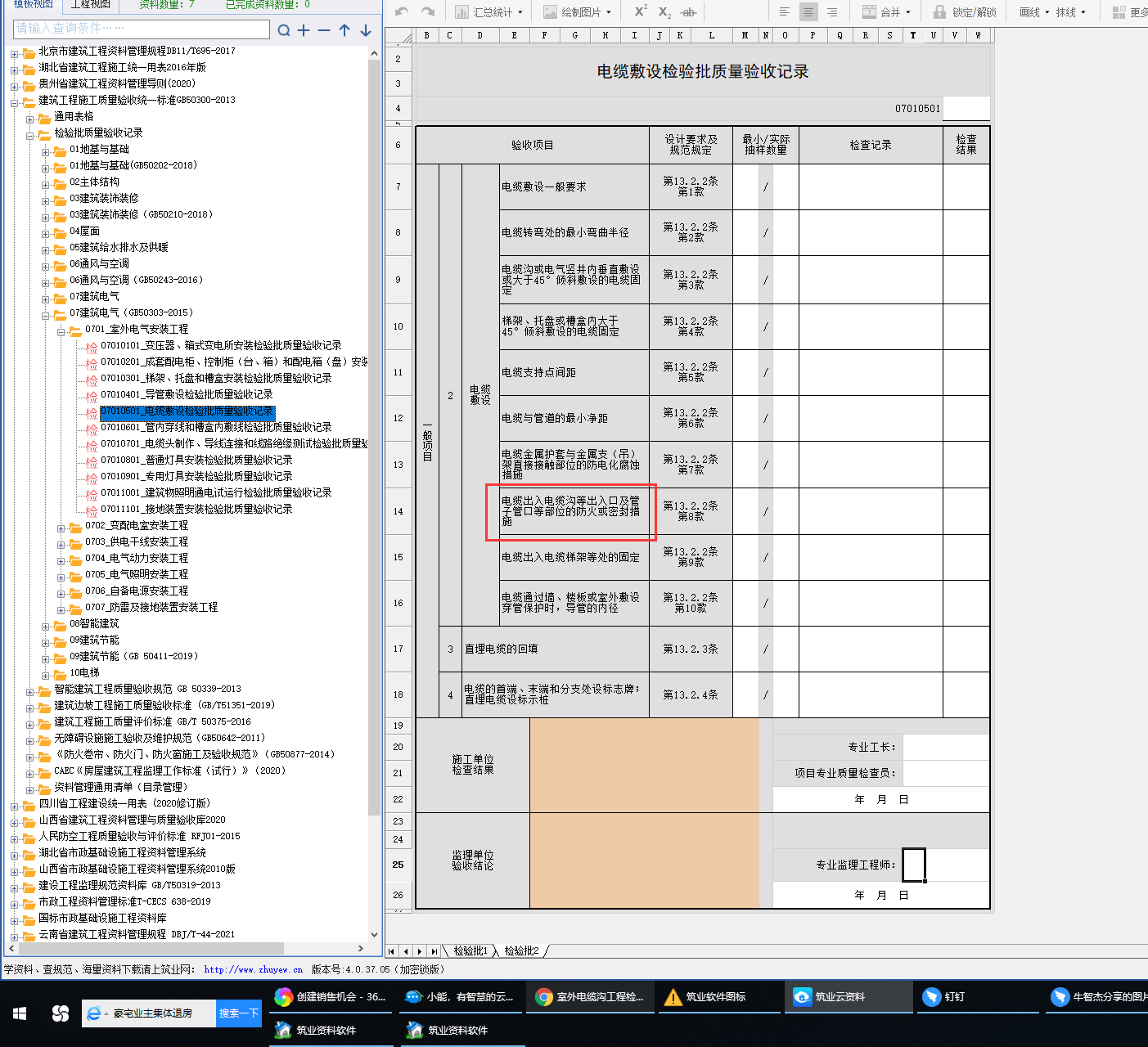Screen dimensions: 1148x1047
Task: Center-align the cell text
Action: (x=808, y=12)
